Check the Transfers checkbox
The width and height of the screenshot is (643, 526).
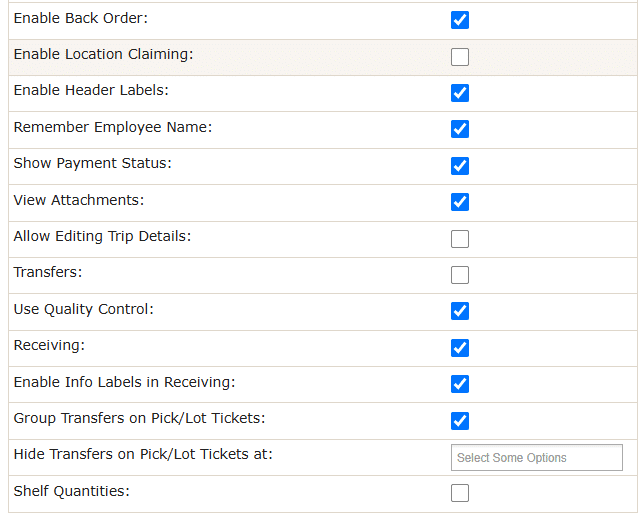[460, 275]
